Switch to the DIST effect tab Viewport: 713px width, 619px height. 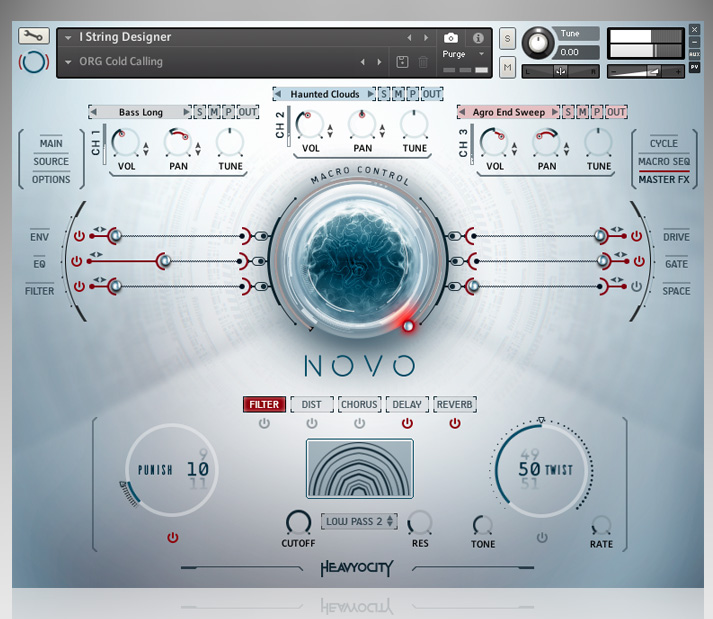pyautogui.click(x=311, y=404)
